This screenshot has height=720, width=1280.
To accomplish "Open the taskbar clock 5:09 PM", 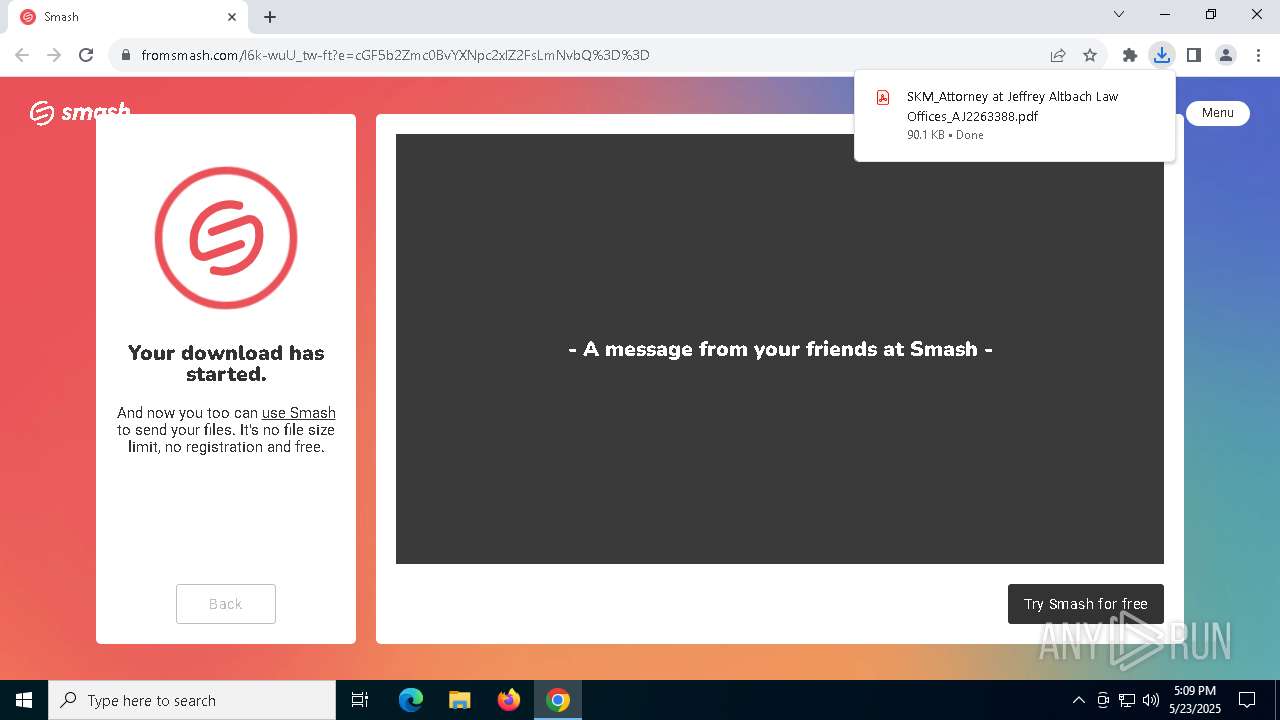I will pos(1195,700).
